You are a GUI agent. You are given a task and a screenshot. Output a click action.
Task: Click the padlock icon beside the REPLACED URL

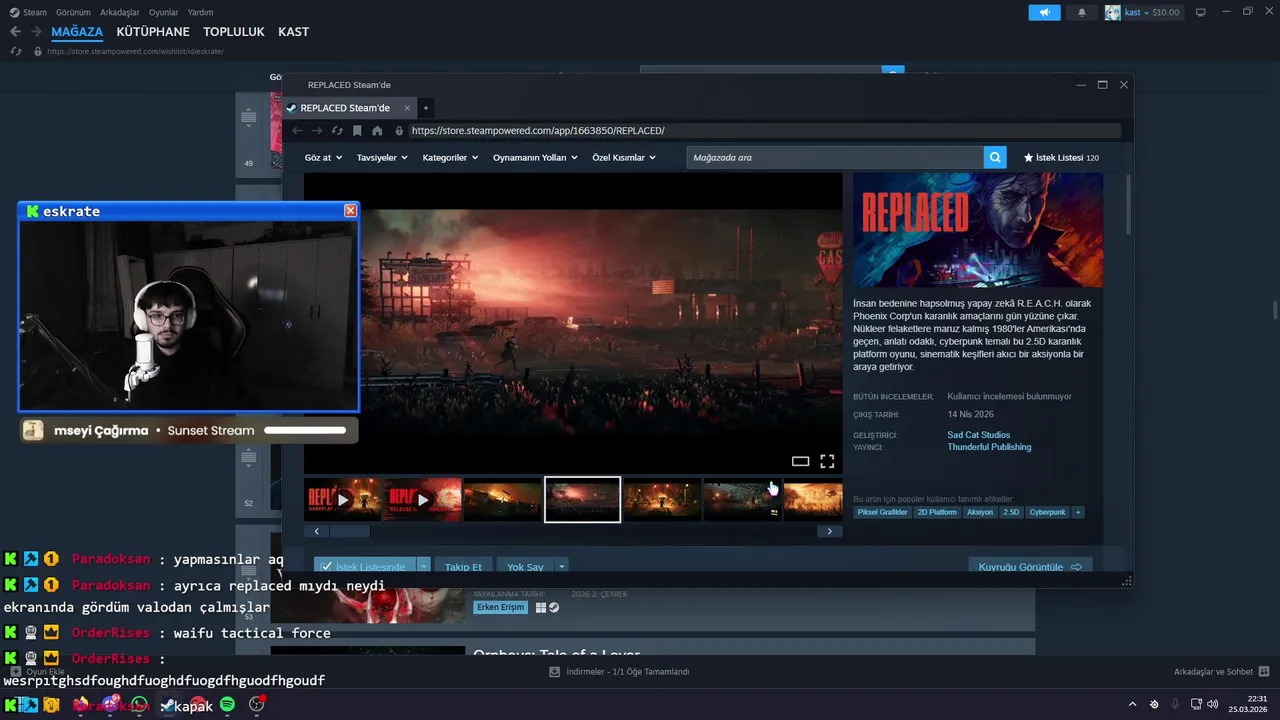pyautogui.click(x=399, y=131)
